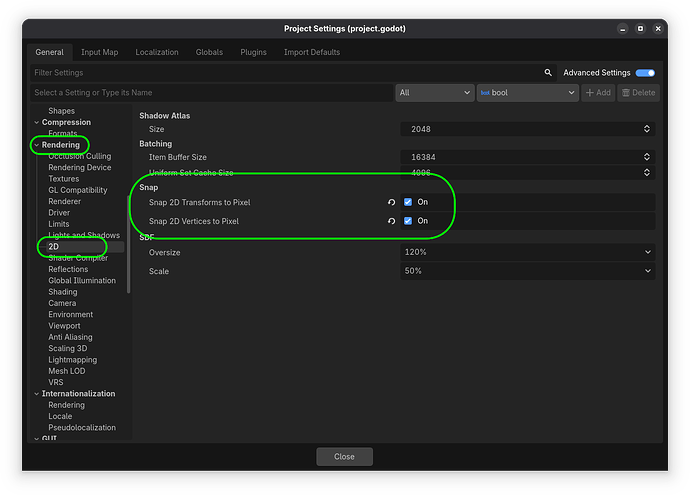Open the Import Defaults tab
The height and width of the screenshot is (495, 690).
311,52
